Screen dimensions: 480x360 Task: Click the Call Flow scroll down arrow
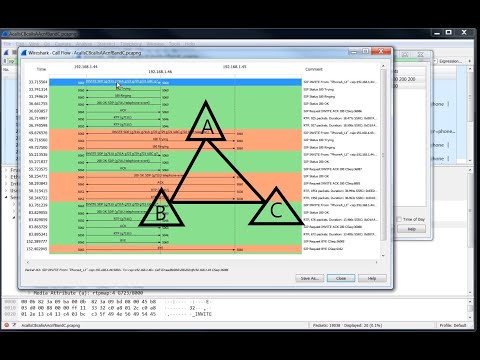coord(383,256)
